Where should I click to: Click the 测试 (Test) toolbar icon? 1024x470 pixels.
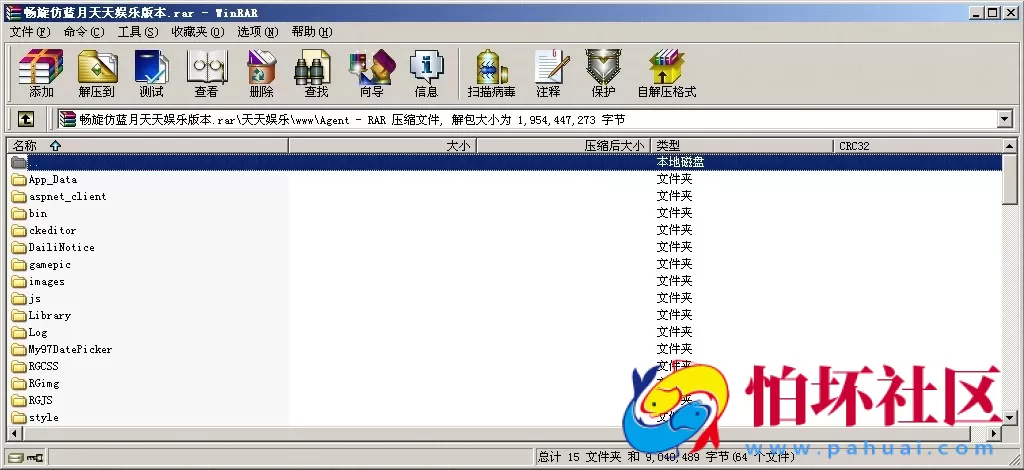click(x=152, y=67)
